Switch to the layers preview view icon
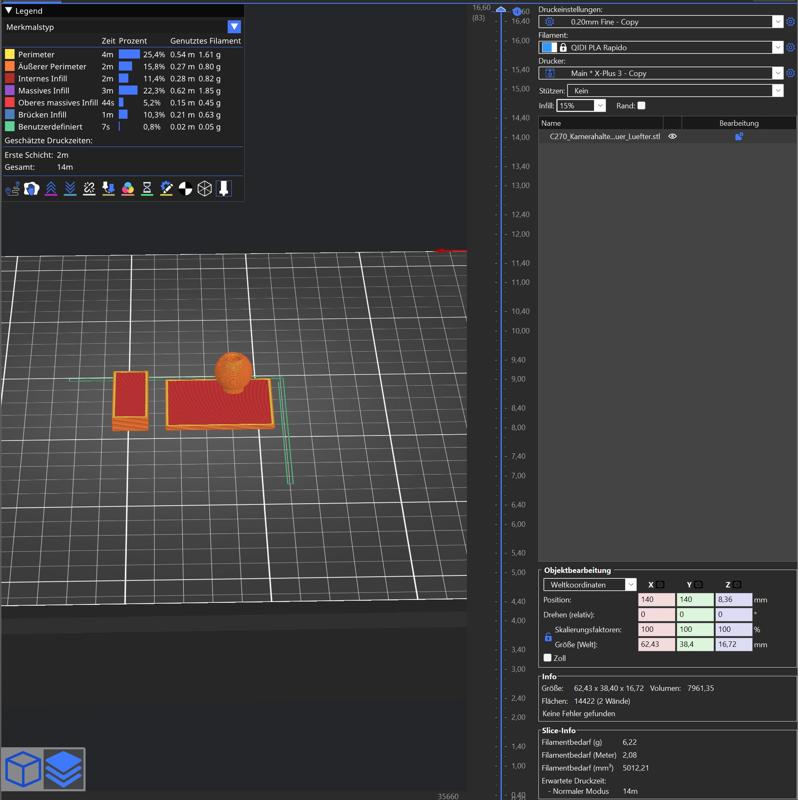The image size is (798, 800). pyautogui.click(x=64, y=768)
